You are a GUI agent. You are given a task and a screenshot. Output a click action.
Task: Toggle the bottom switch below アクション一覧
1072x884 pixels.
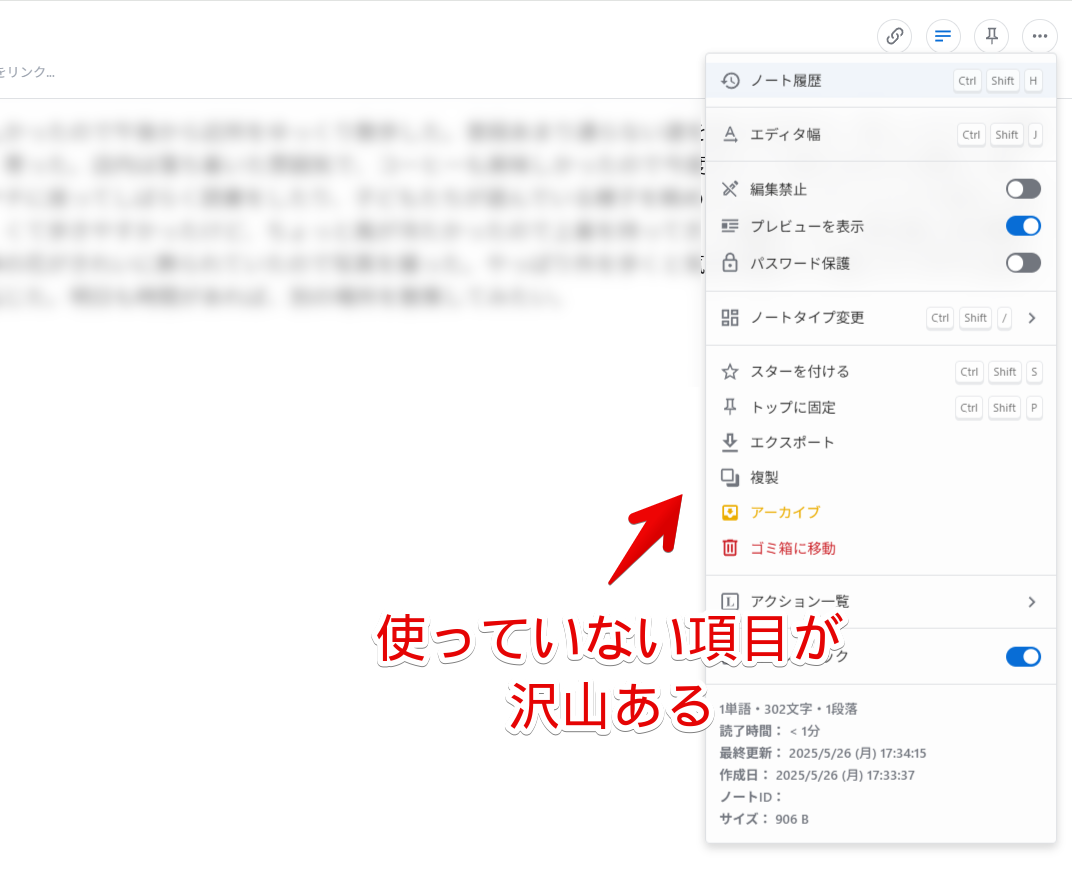1023,656
